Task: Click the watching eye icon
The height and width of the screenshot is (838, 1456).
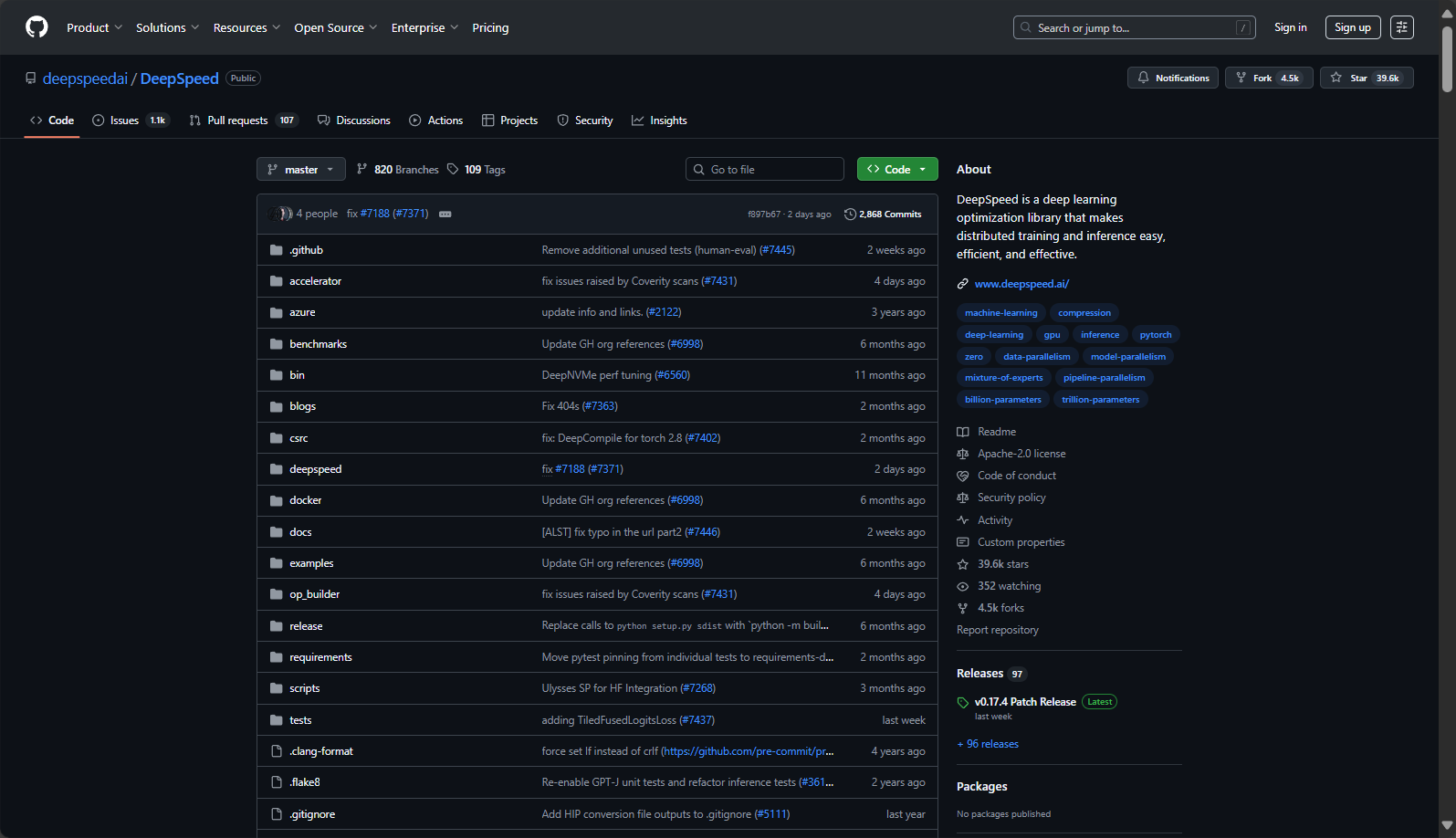Action: click(x=962, y=586)
